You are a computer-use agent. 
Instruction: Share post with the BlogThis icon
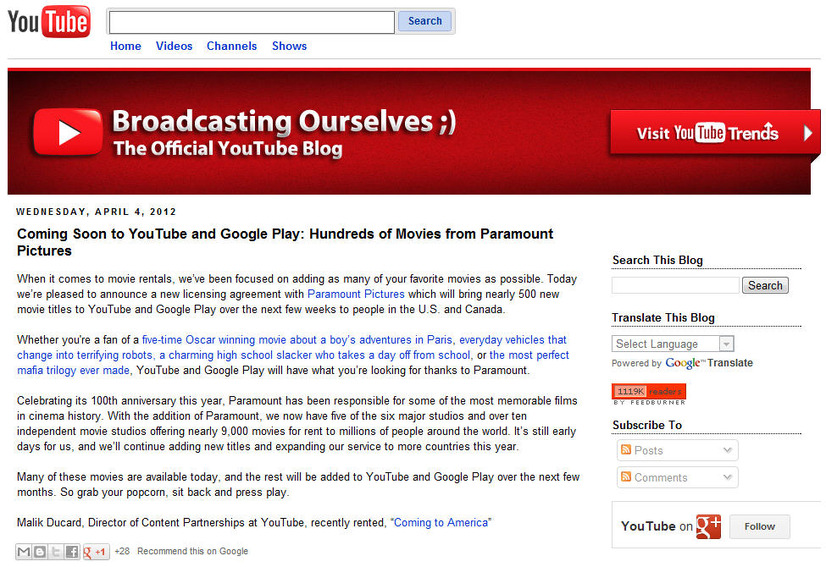[x=40, y=551]
